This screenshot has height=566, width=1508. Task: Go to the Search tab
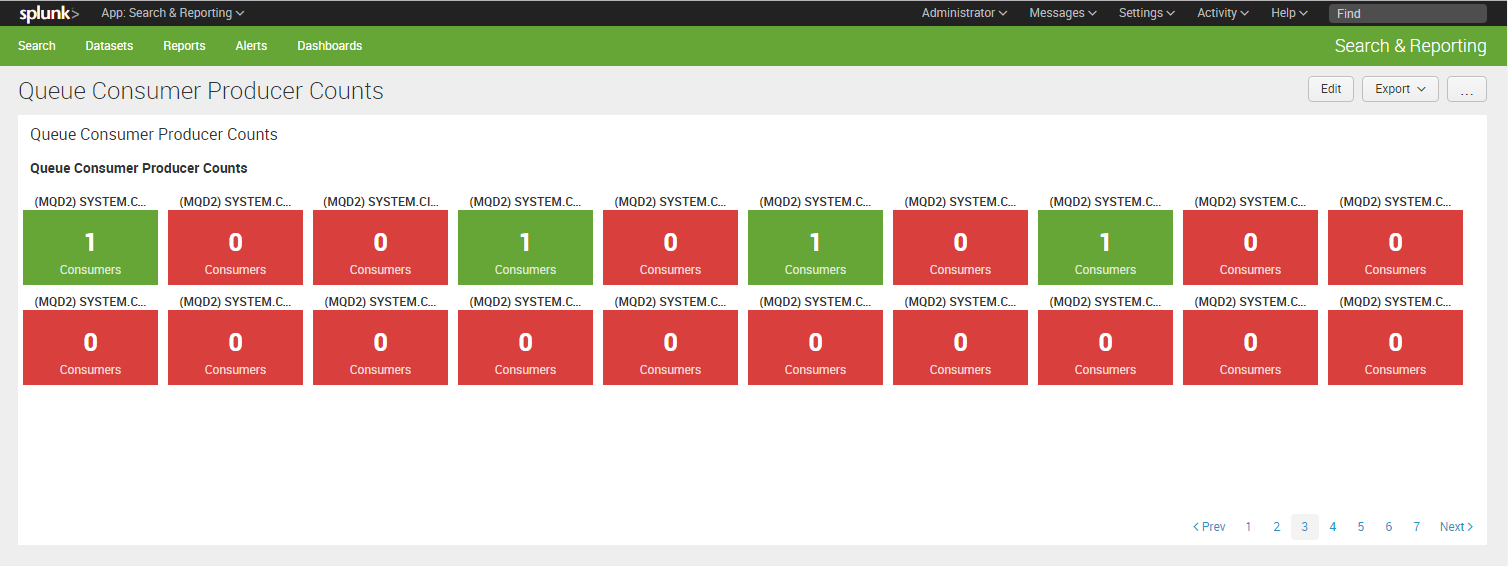coord(37,46)
